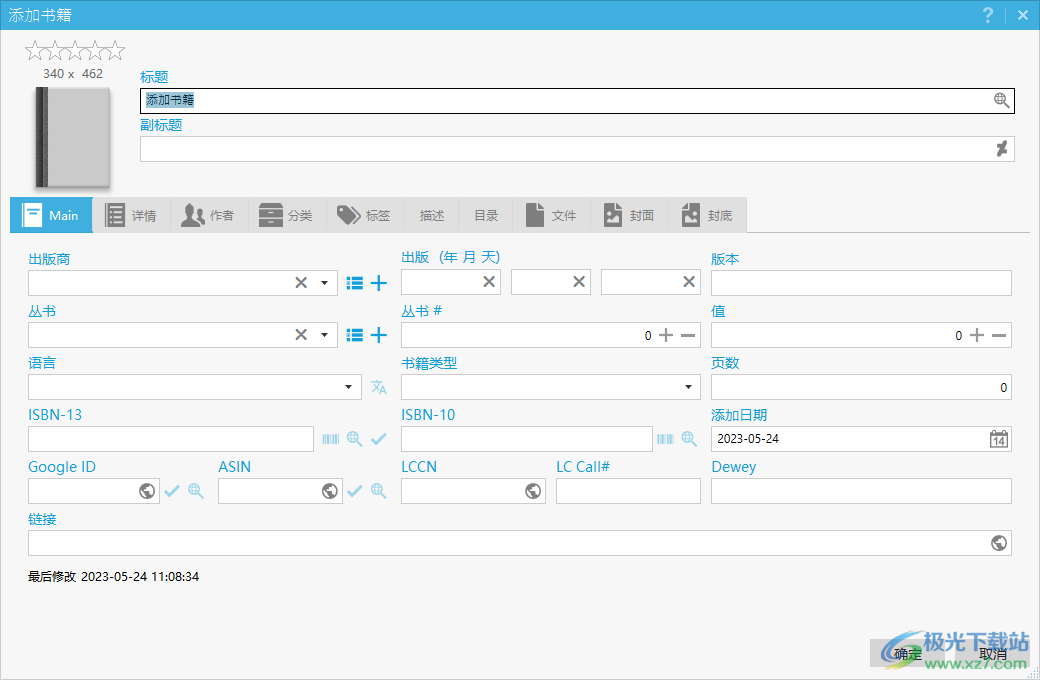Search online by ISBN-13
Viewport: 1040px width, 680px height.
click(355, 439)
